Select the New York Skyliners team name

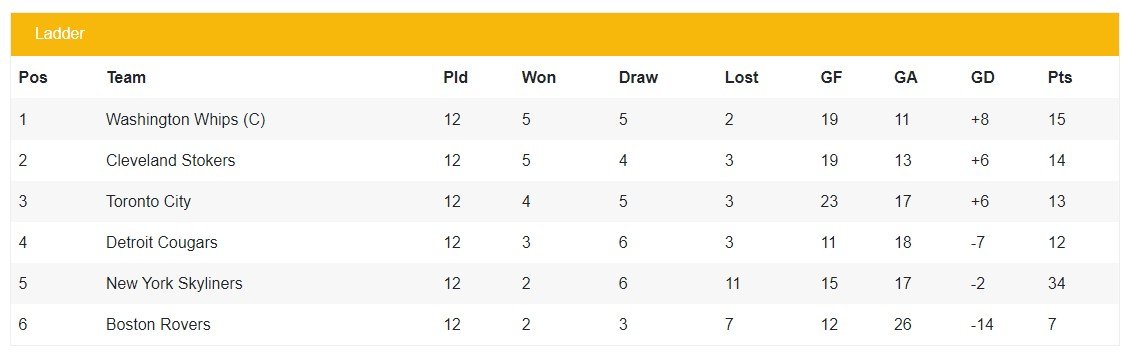point(174,283)
